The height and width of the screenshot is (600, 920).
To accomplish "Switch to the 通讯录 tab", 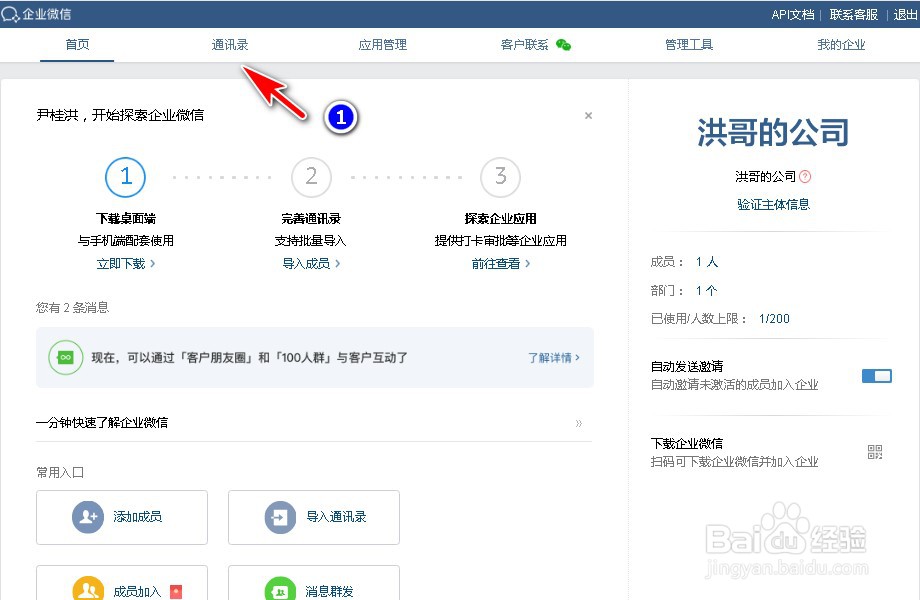I will [230, 45].
